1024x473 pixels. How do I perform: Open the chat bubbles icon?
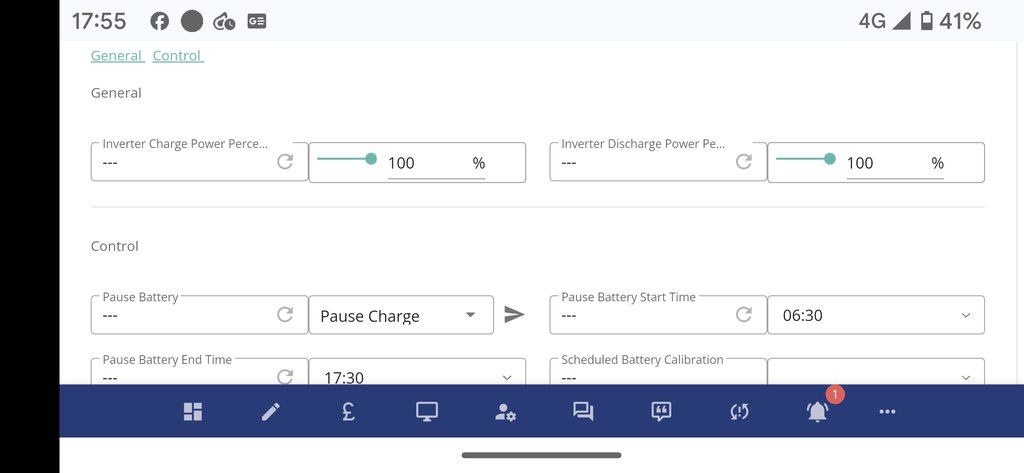583,412
